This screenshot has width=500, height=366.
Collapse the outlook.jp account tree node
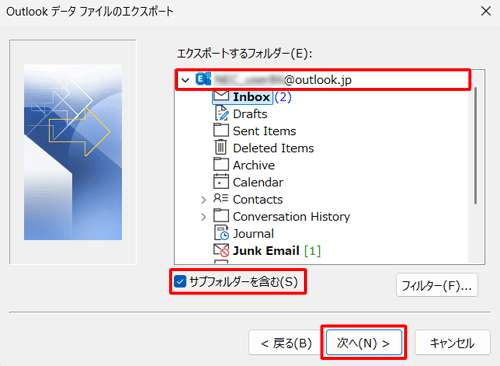coord(185,80)
